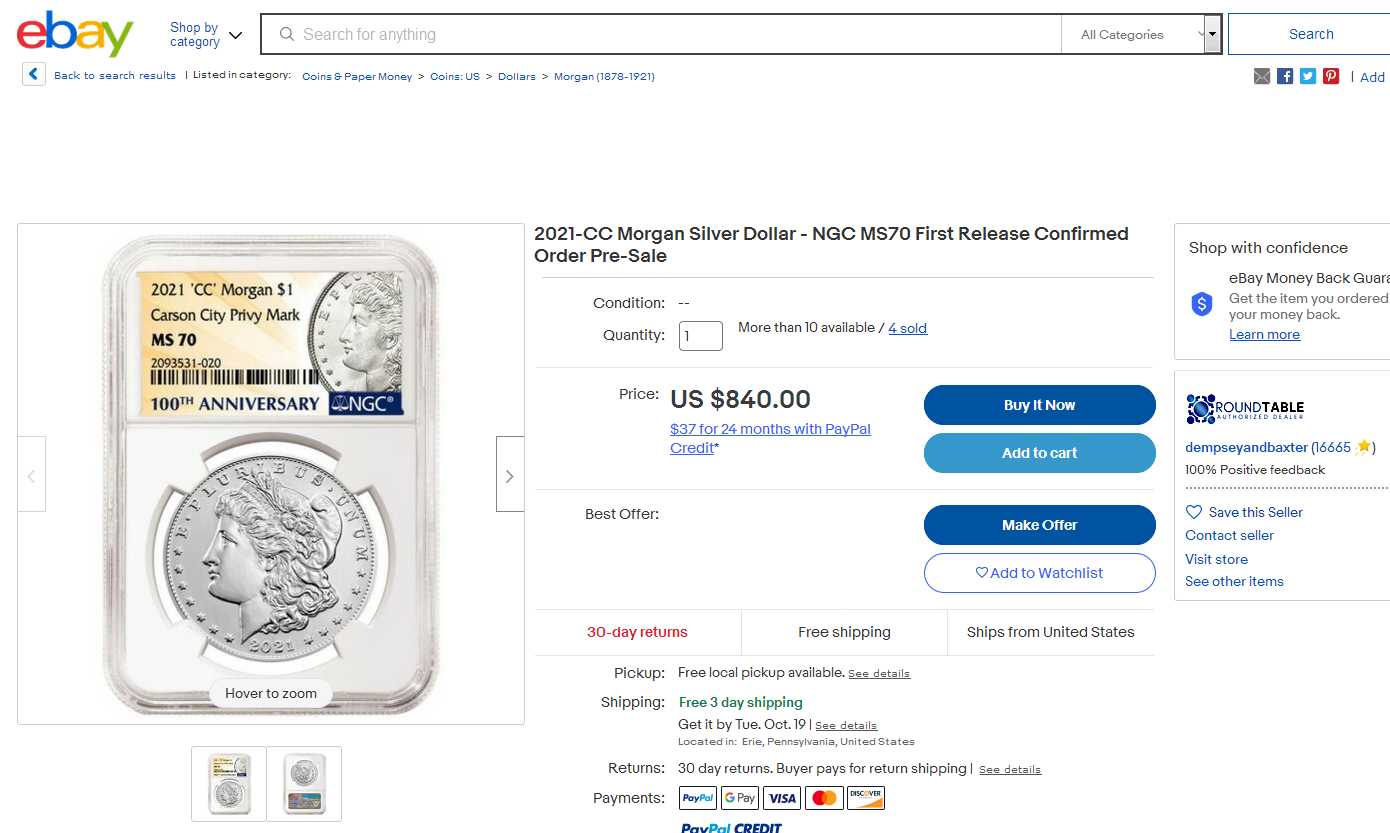Click heart icon to save this seller
Viewport: 1390px width, 833px height.
coord(1194,512)
